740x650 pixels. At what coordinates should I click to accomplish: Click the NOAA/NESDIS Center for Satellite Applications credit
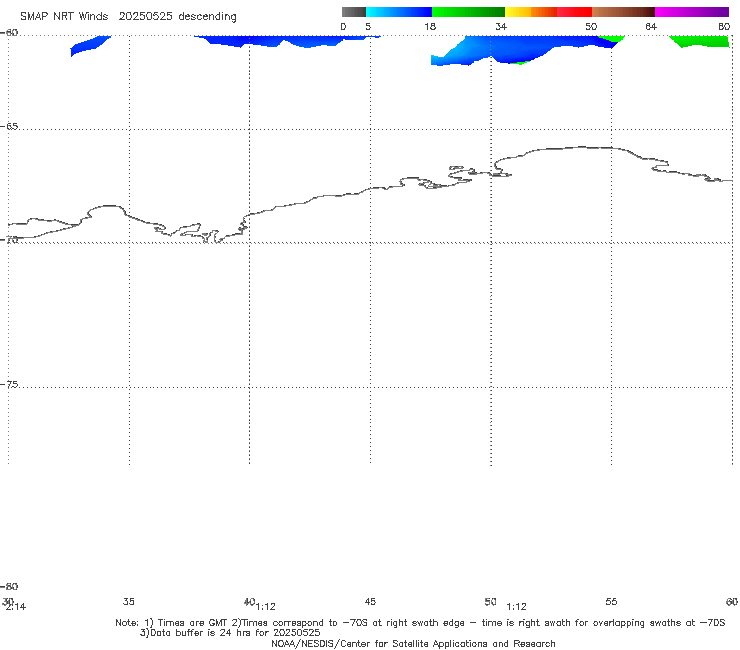[413, 643]
